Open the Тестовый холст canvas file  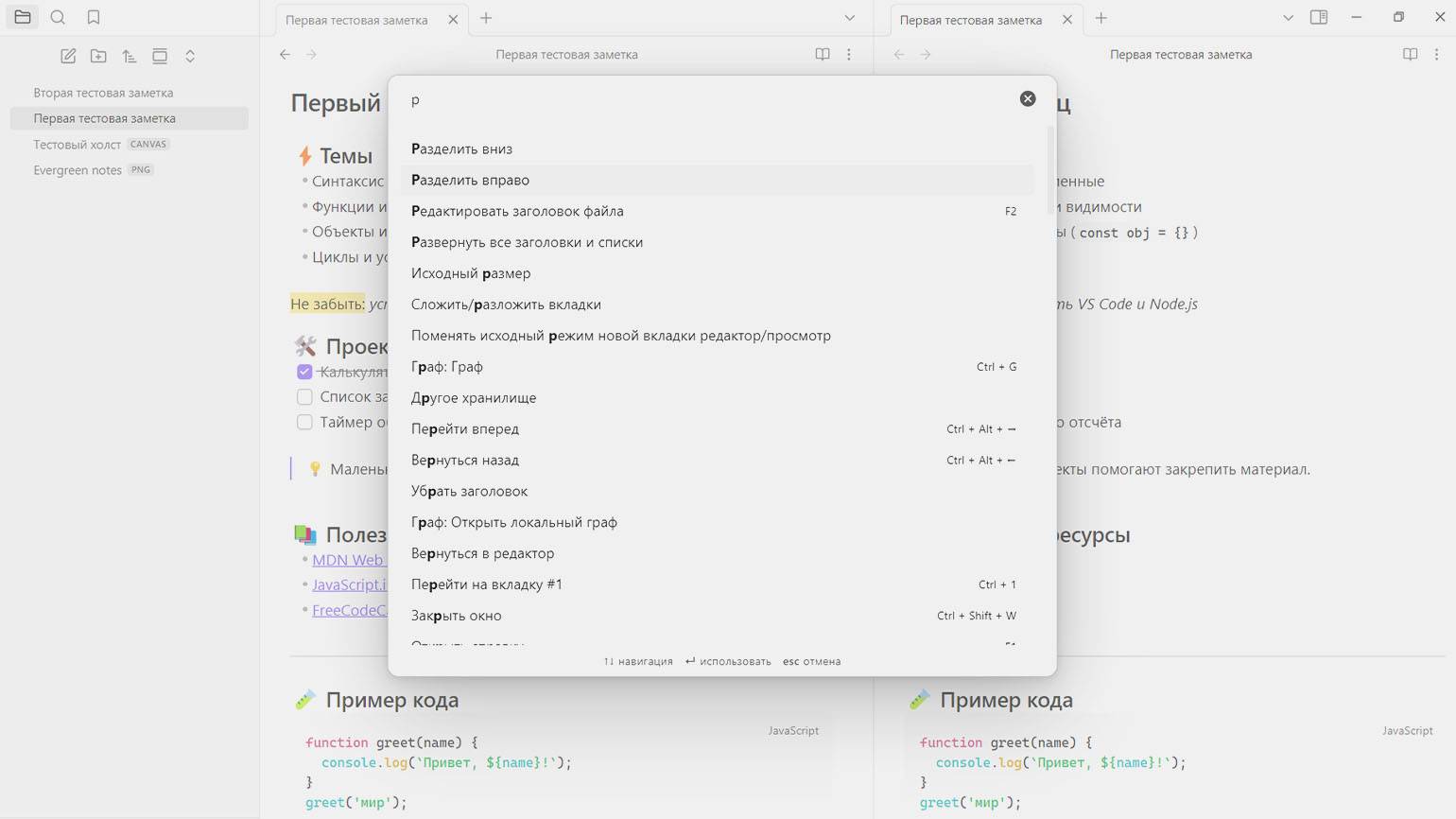pyautogui.click(x=78, y=145)
